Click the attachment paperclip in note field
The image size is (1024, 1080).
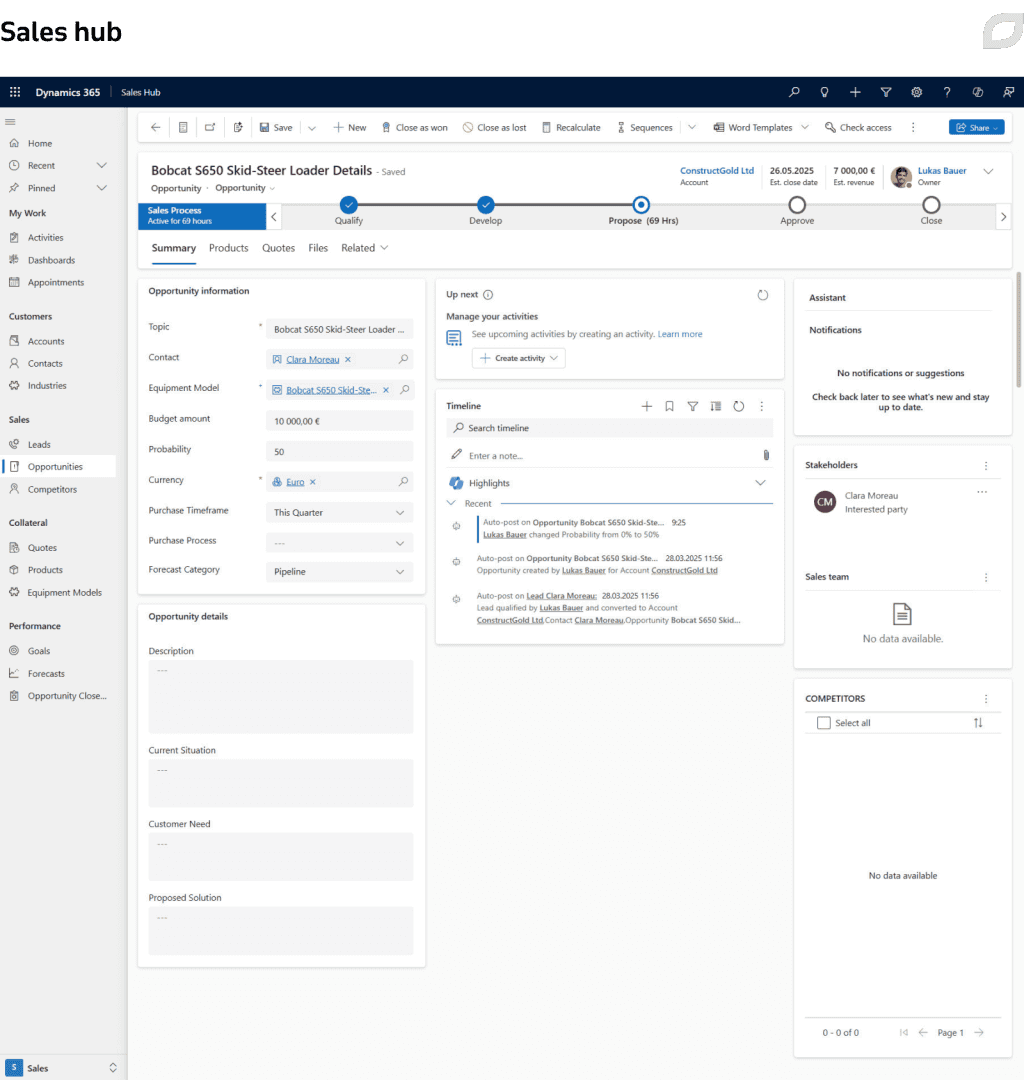pyautogui.click(x=766, y=455)
